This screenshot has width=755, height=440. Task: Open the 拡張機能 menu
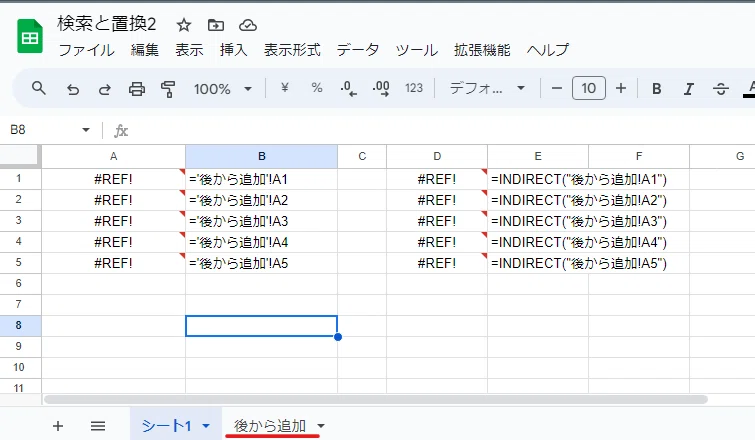click(x=482, y=50)
